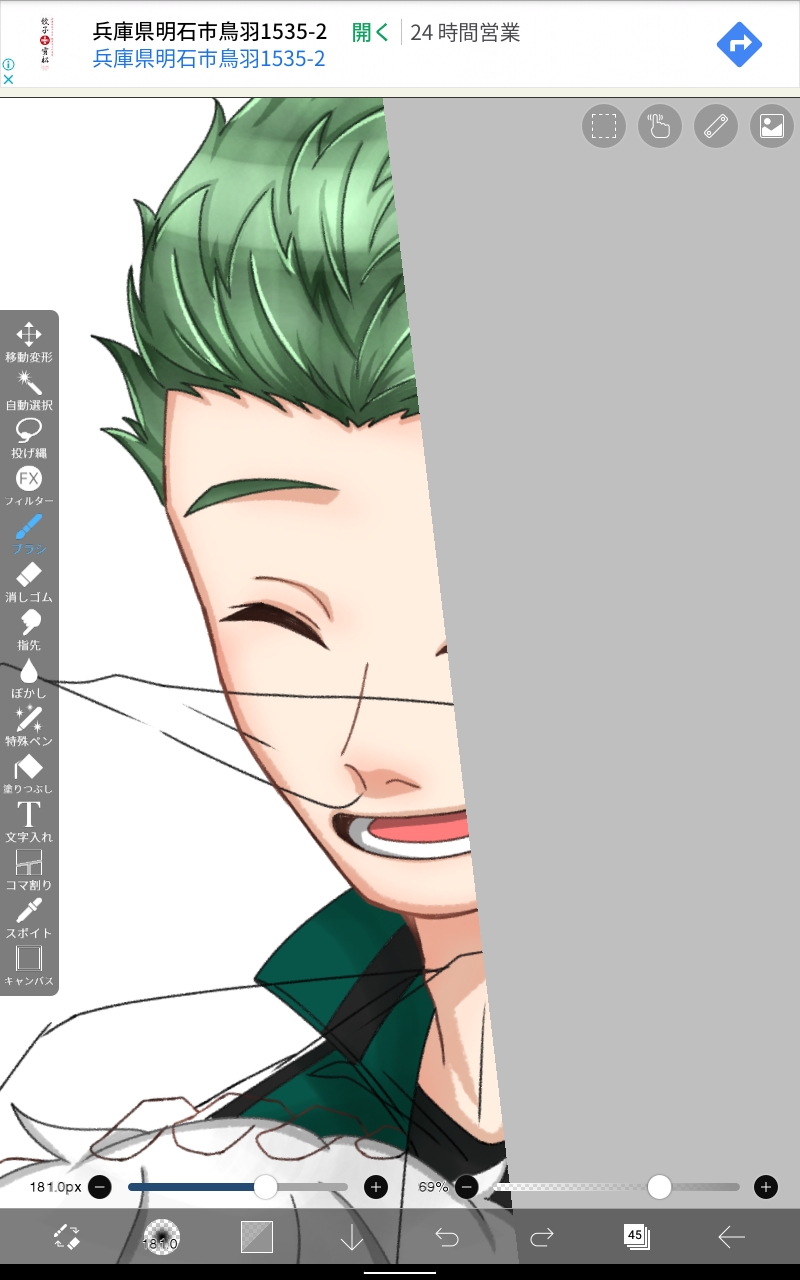Image resolution: width=800 pixels, height=1280 pixels.
Task: Tap the down arrow hide toolbar icon
Action: coord(352,1238)
